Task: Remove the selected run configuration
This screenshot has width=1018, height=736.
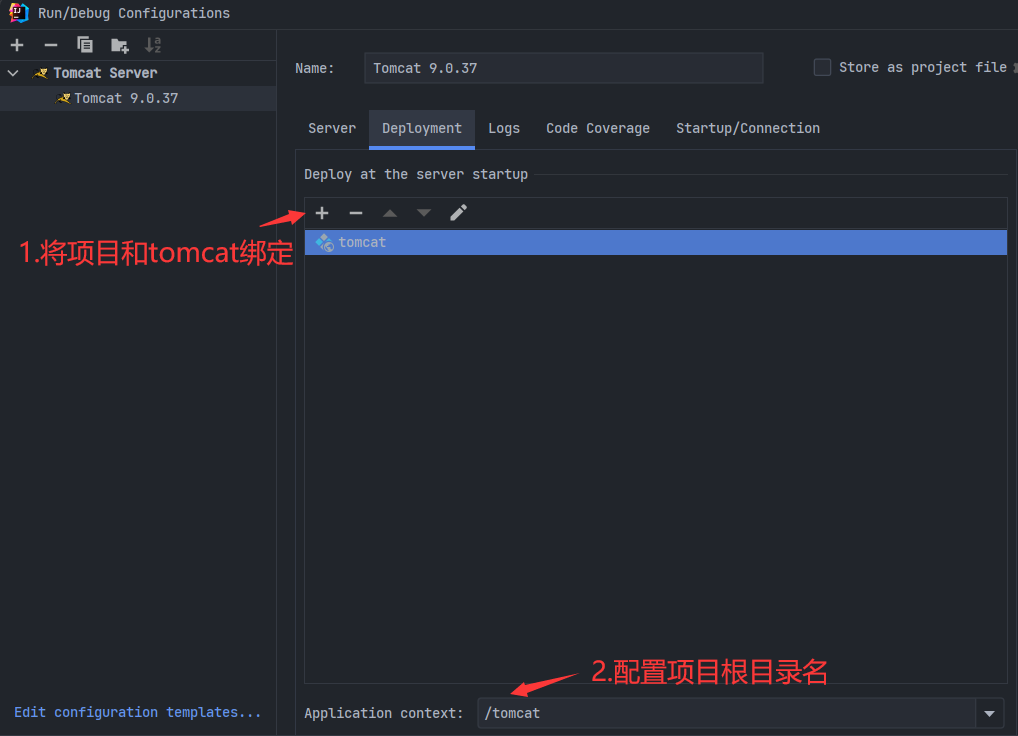Action: click(51, 45)
